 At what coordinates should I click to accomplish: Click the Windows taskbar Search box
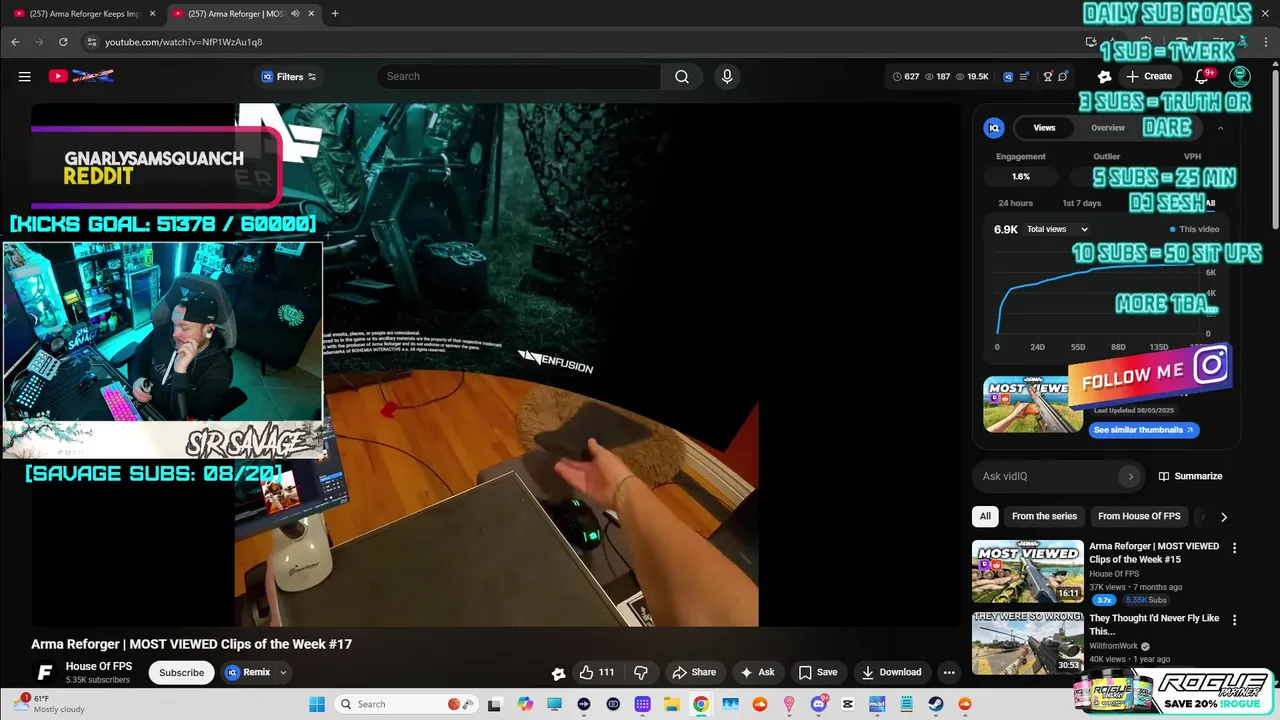pyautogui.click(x=405, y=704)
